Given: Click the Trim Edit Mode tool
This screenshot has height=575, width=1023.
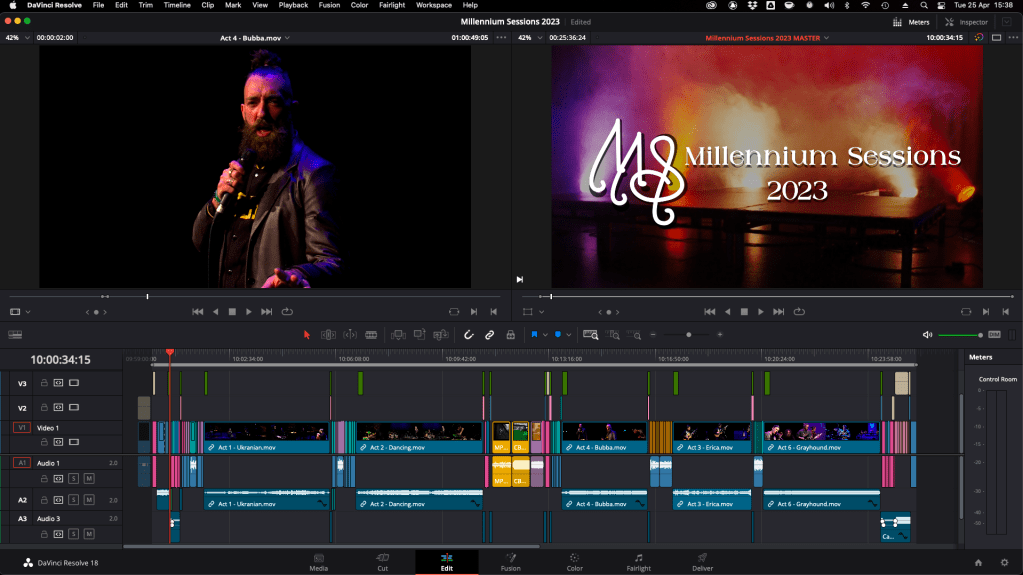Looking at the screenshot, I should pyautogui.click(x=328, y=335).
